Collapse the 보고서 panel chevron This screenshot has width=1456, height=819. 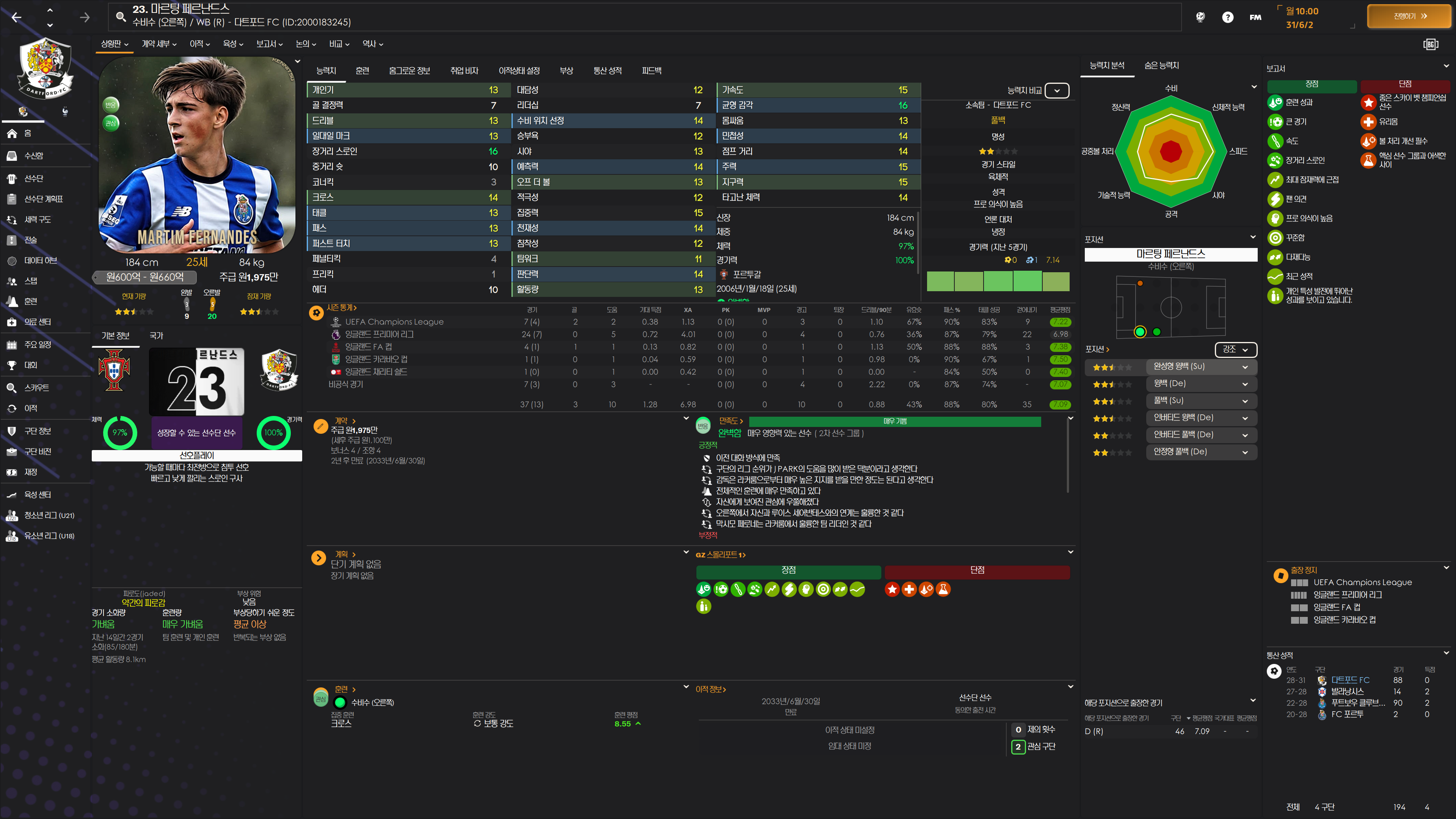[1447, 66]
